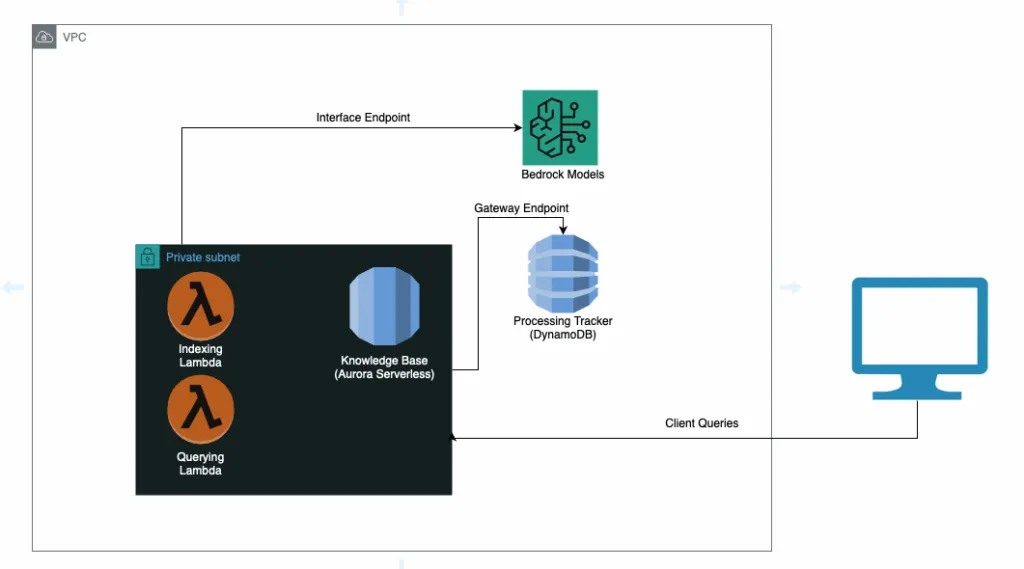Select the Interface Endpoint connector label
Image resolution: width=1024 pixels, height=569 pixels.
tap(363, 118)
